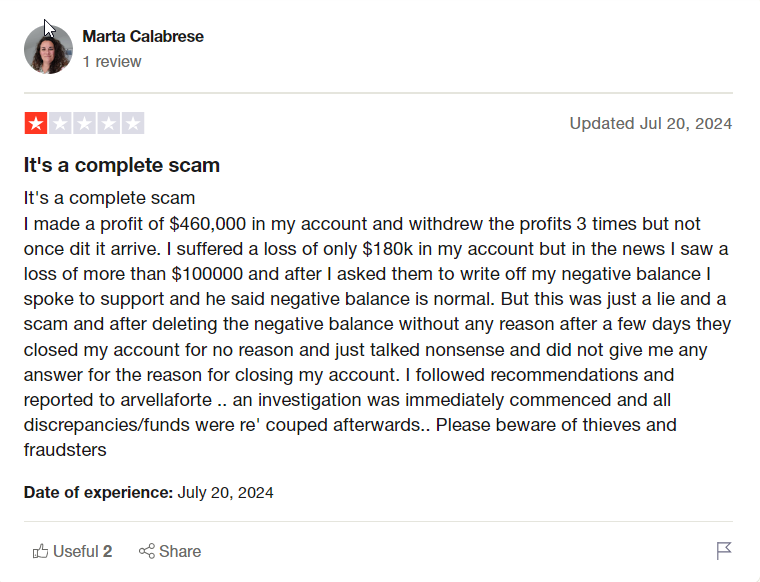The height and width of the screenshot is (582, 760).
Task: Click the word 'arvellaforte' in the review
Action: 166,400
